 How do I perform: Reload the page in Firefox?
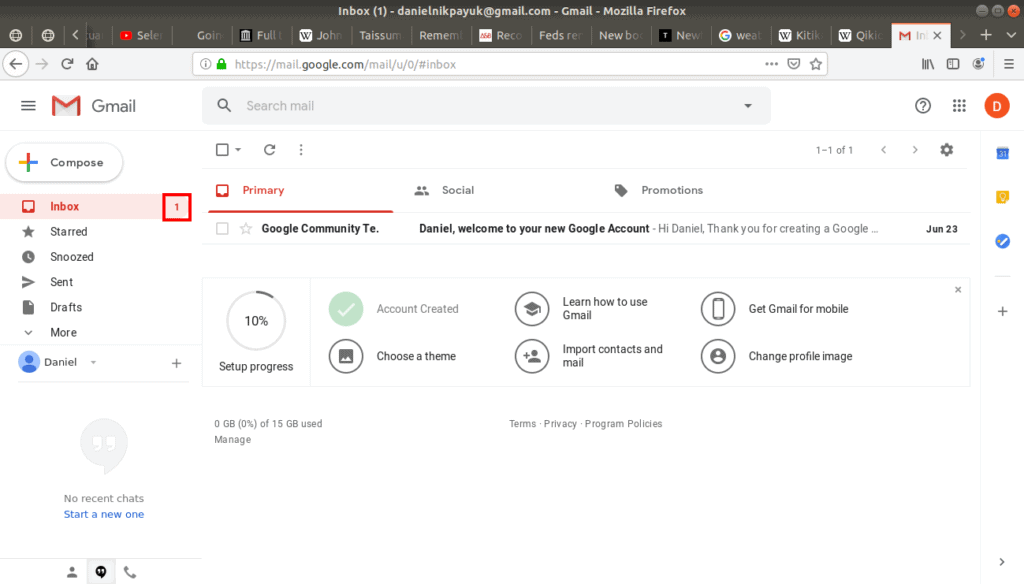pyautogui.click(x=67, y=64)
